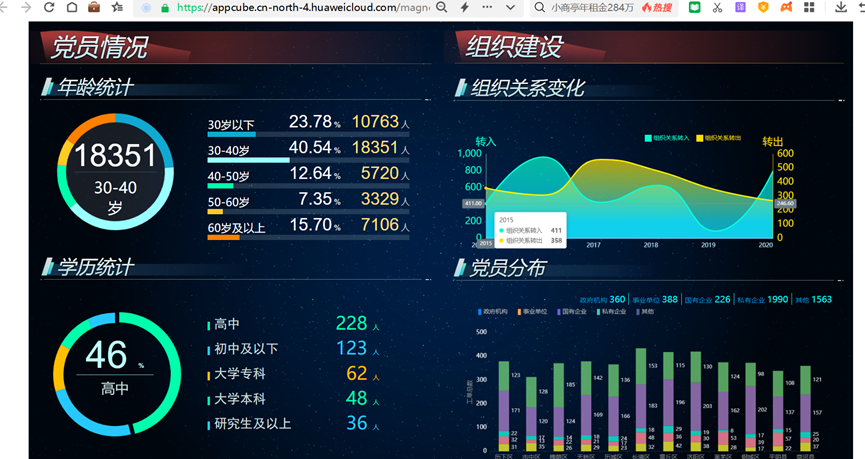Reload the page with the refresh icon
This screenshot has width=865, height=459.
[x=49, y=7]
